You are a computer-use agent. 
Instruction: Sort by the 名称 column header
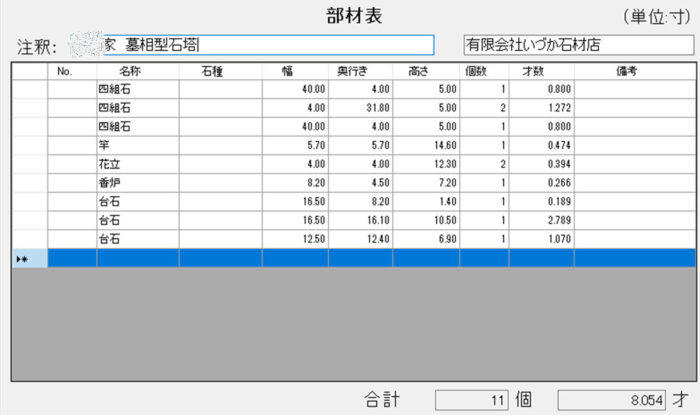(137, 71)
